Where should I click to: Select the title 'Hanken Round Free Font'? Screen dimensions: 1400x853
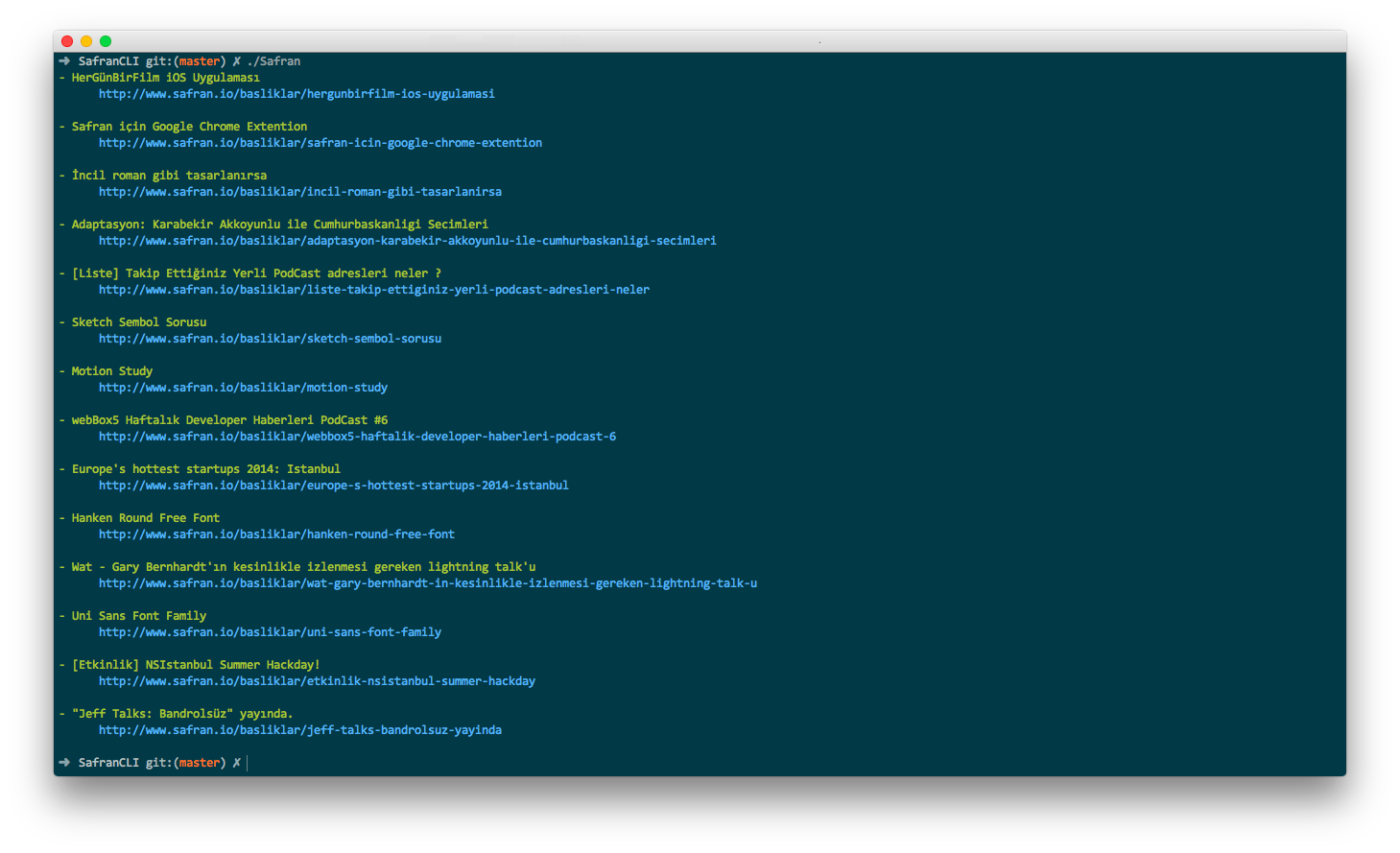click(146, 518)
